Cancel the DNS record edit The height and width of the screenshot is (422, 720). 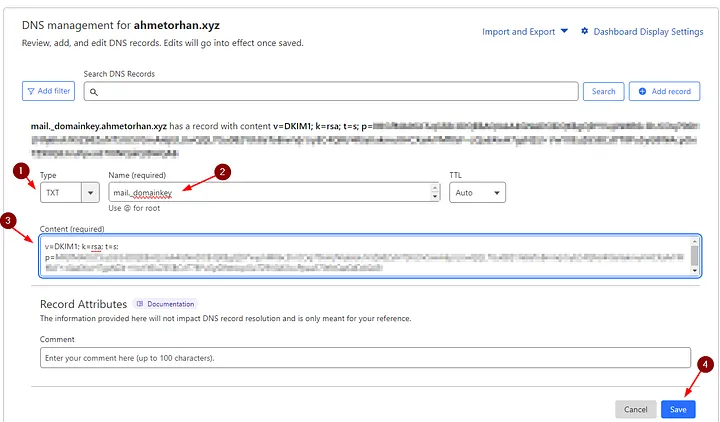[635, 409]
